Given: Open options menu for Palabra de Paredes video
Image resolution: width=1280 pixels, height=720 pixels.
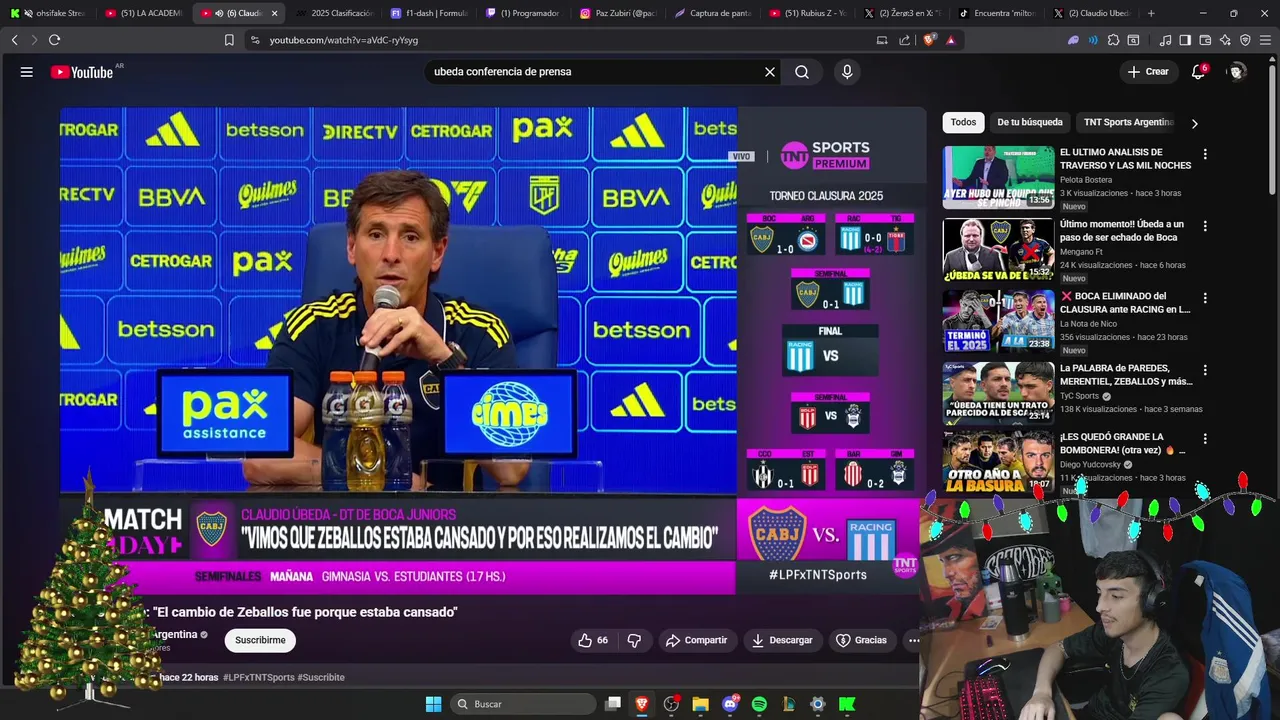Looking at the screenshot, I should 1205,370.
